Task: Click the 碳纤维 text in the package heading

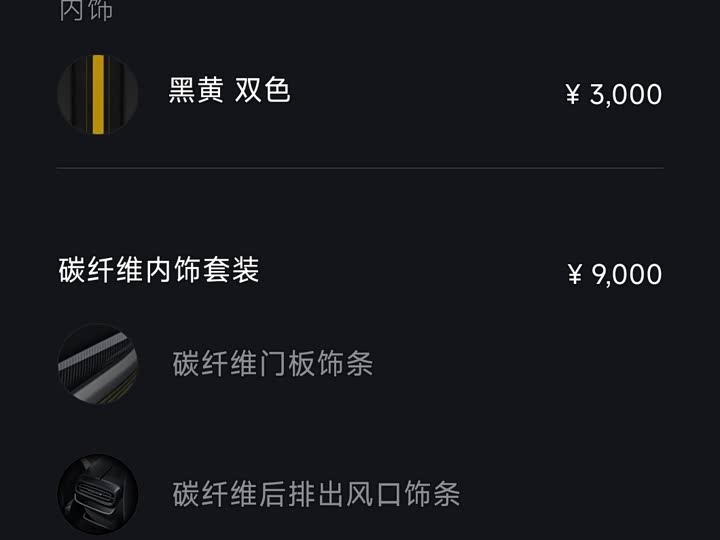Action: pos(101,270)
